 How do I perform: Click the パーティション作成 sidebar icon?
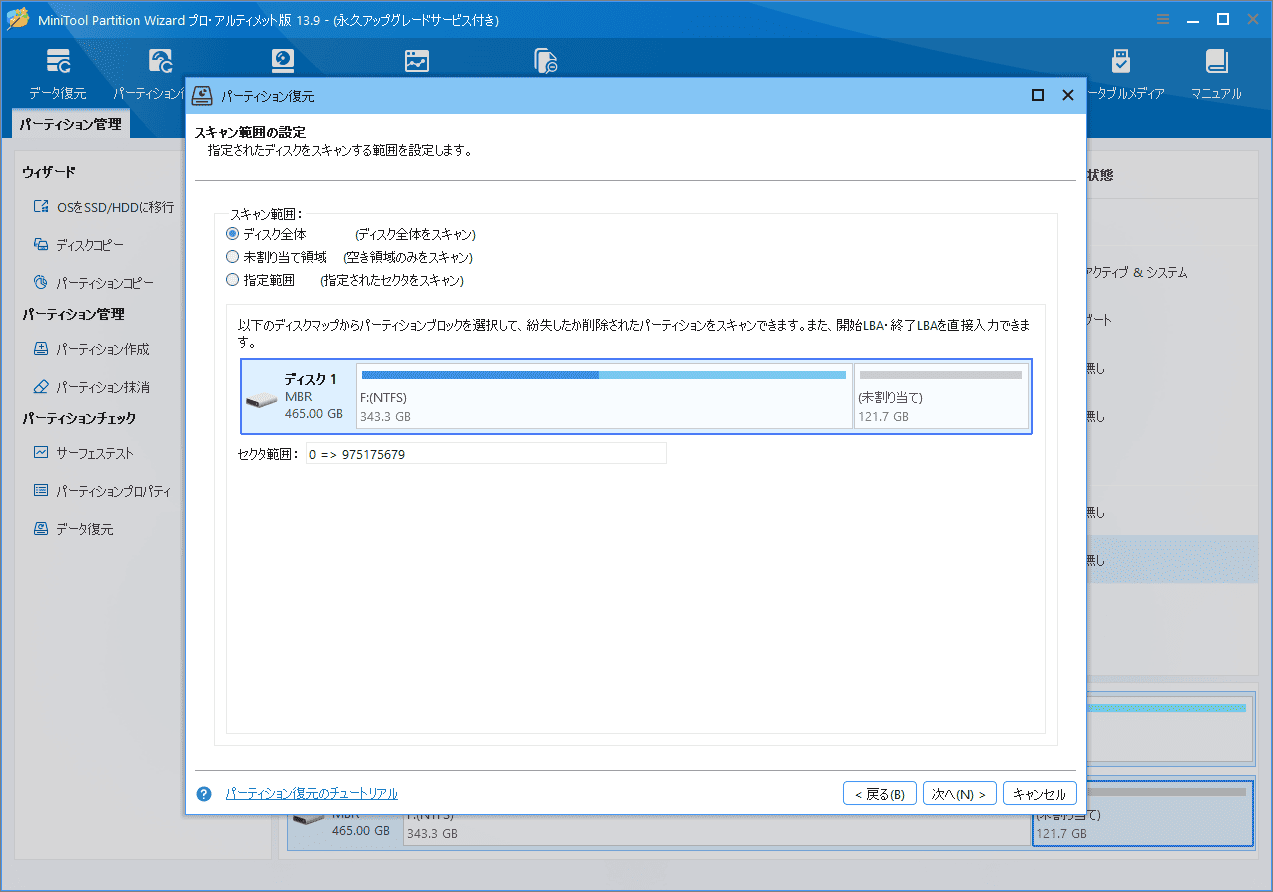click(41, 349)
